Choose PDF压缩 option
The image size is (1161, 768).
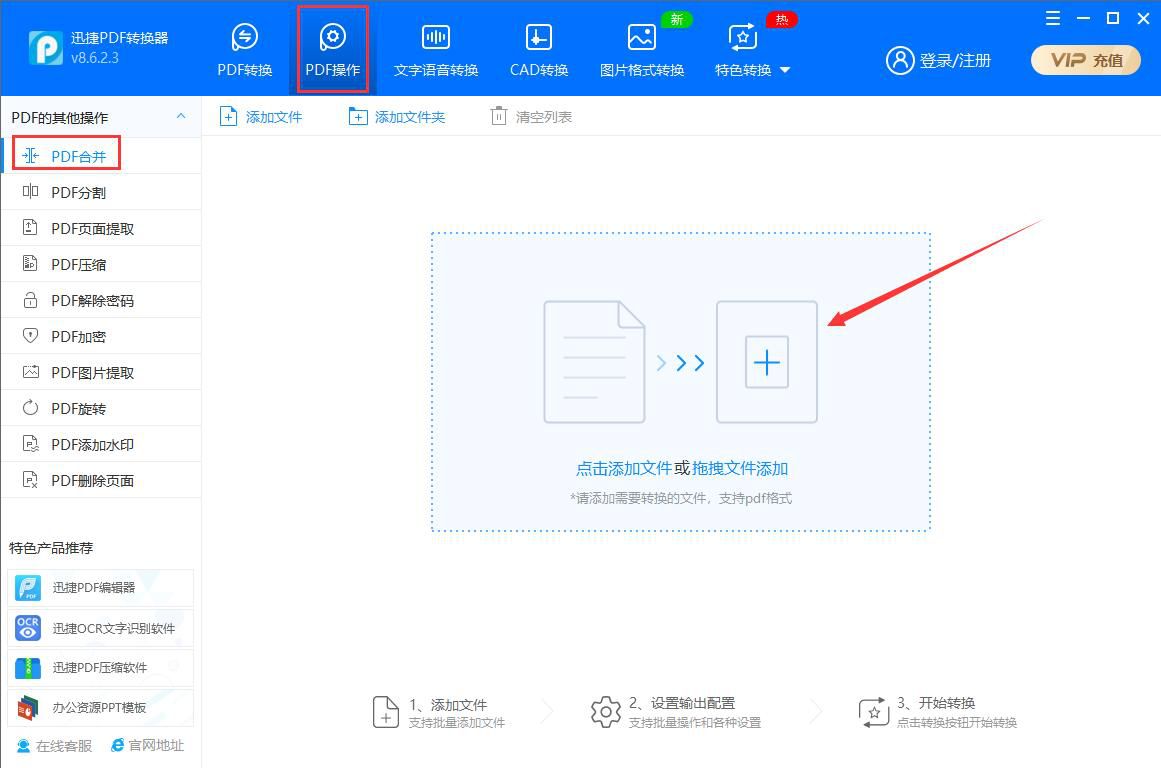101,264
